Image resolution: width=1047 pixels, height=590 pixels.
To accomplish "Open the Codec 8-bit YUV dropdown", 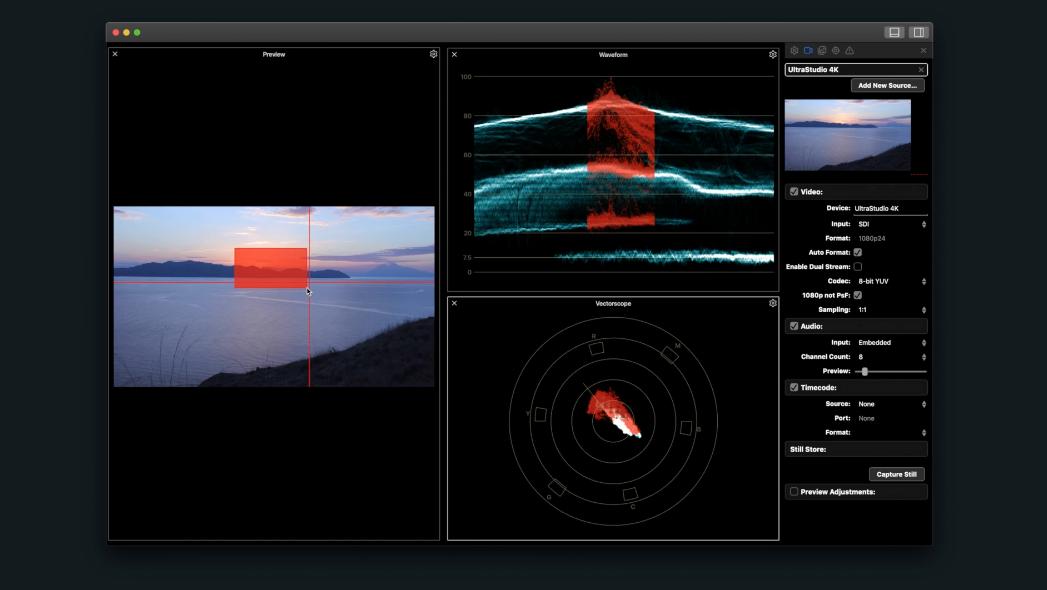I will (x=890, y=281).
